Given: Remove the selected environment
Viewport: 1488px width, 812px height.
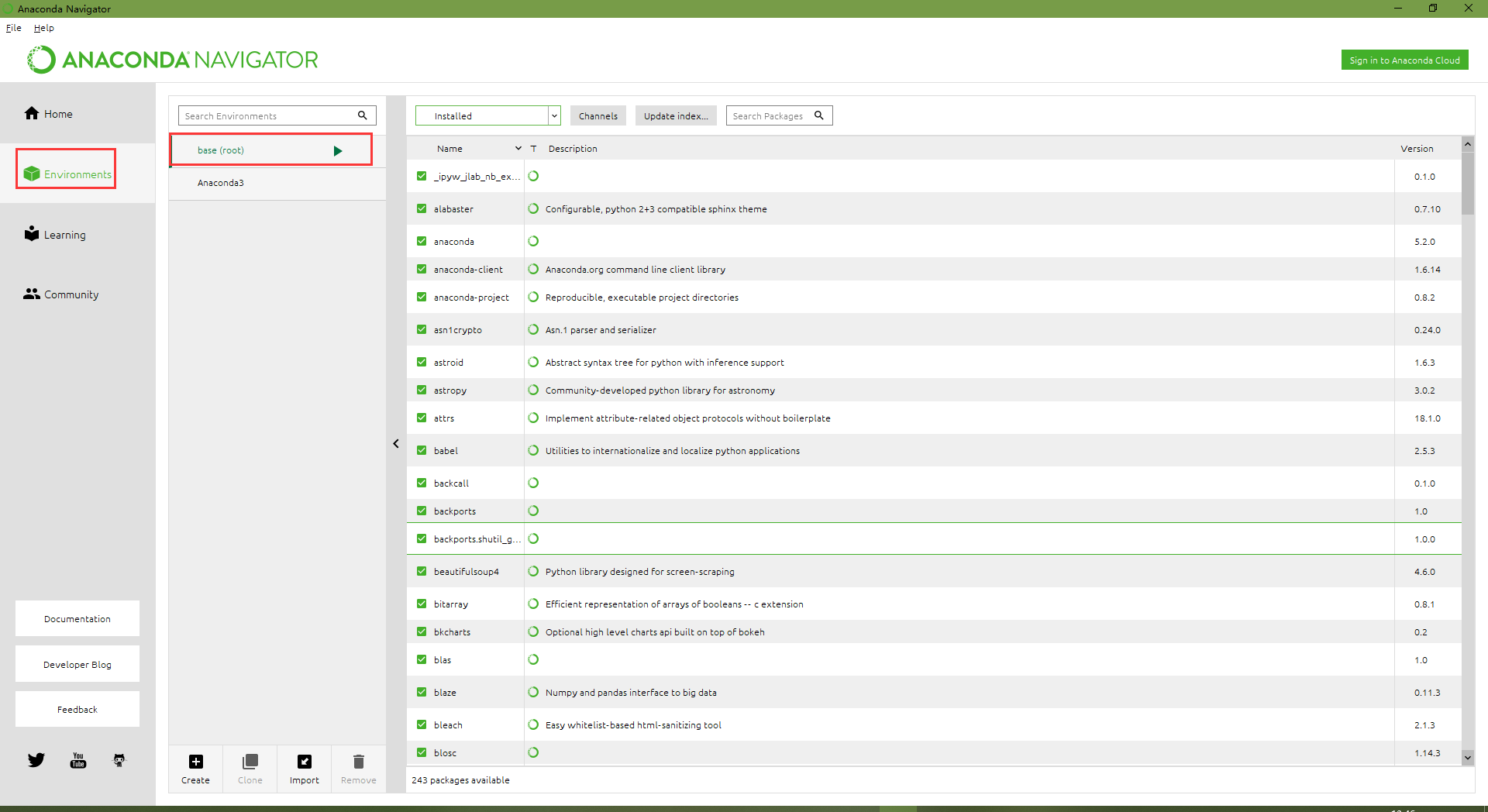Looking at the screenshot, I should [358, 769].
